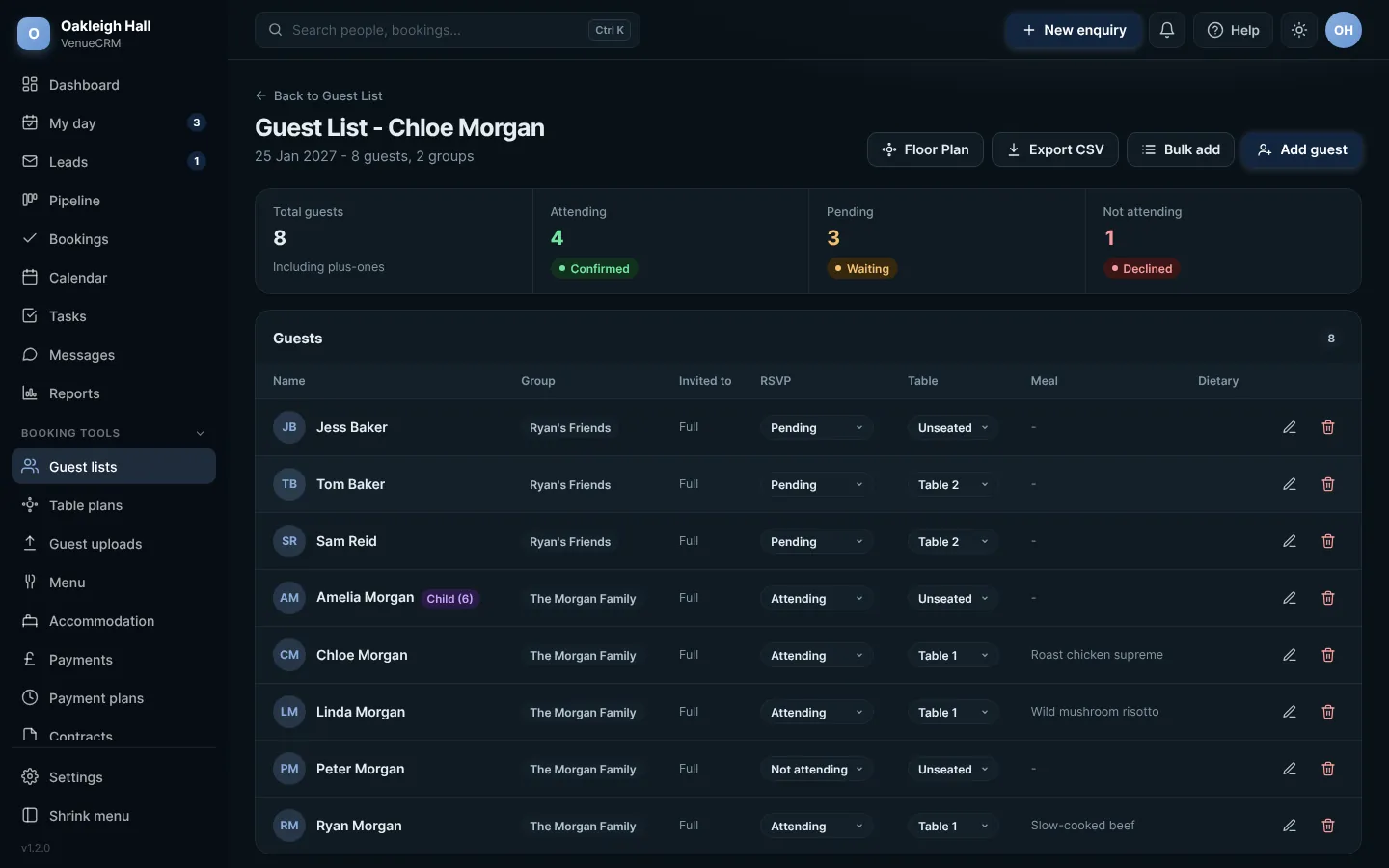
Task: Edit Tom Baker's guest entry
Action: pos(1290,484)
